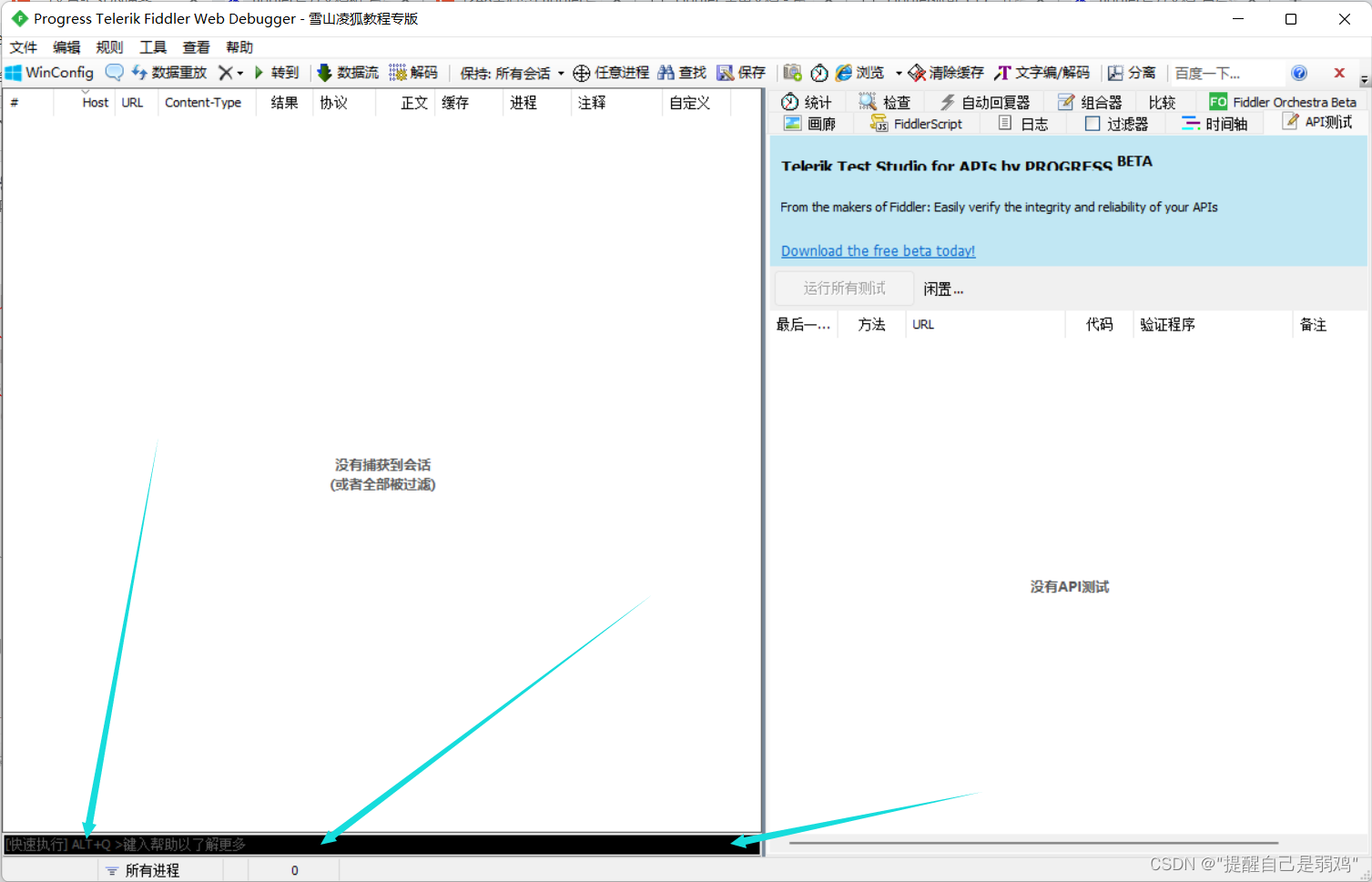Switch to the 自动回复器 tab

click(x=984, y=102)
